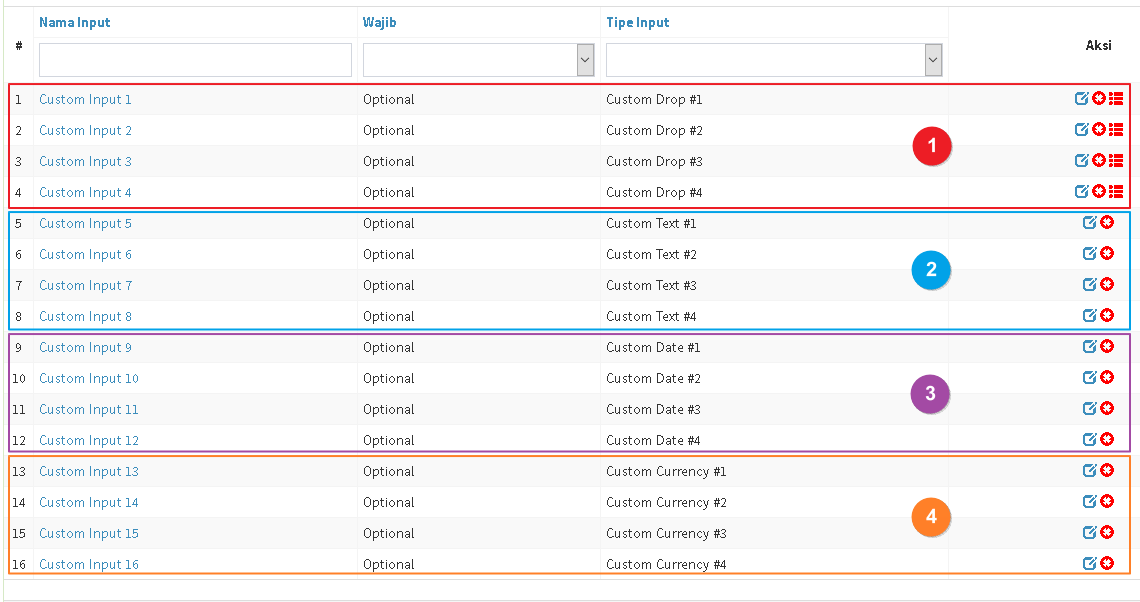Click the edit icon for Custom Currency #1
The width and height of the screenshot is (1140, 602).
(x=1090, y=471)
